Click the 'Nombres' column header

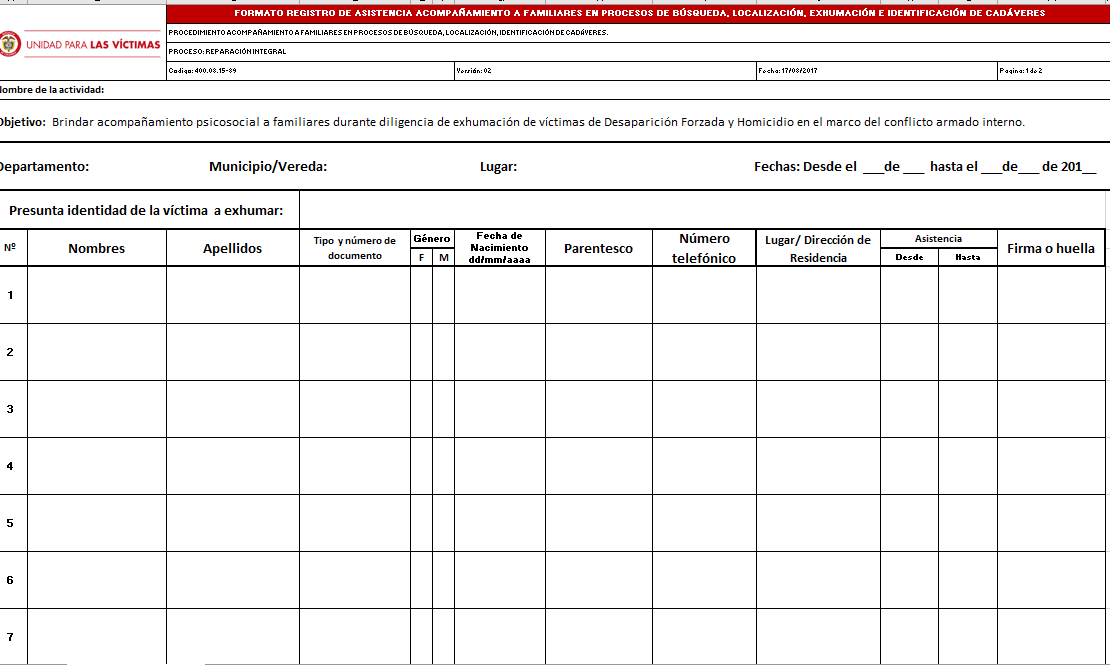tap(97, 248)
